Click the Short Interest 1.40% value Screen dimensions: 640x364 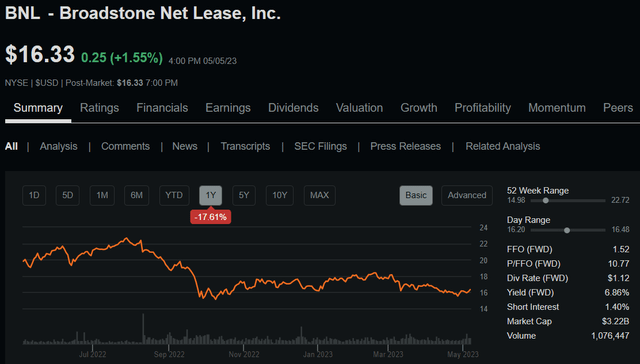point(617,307)
